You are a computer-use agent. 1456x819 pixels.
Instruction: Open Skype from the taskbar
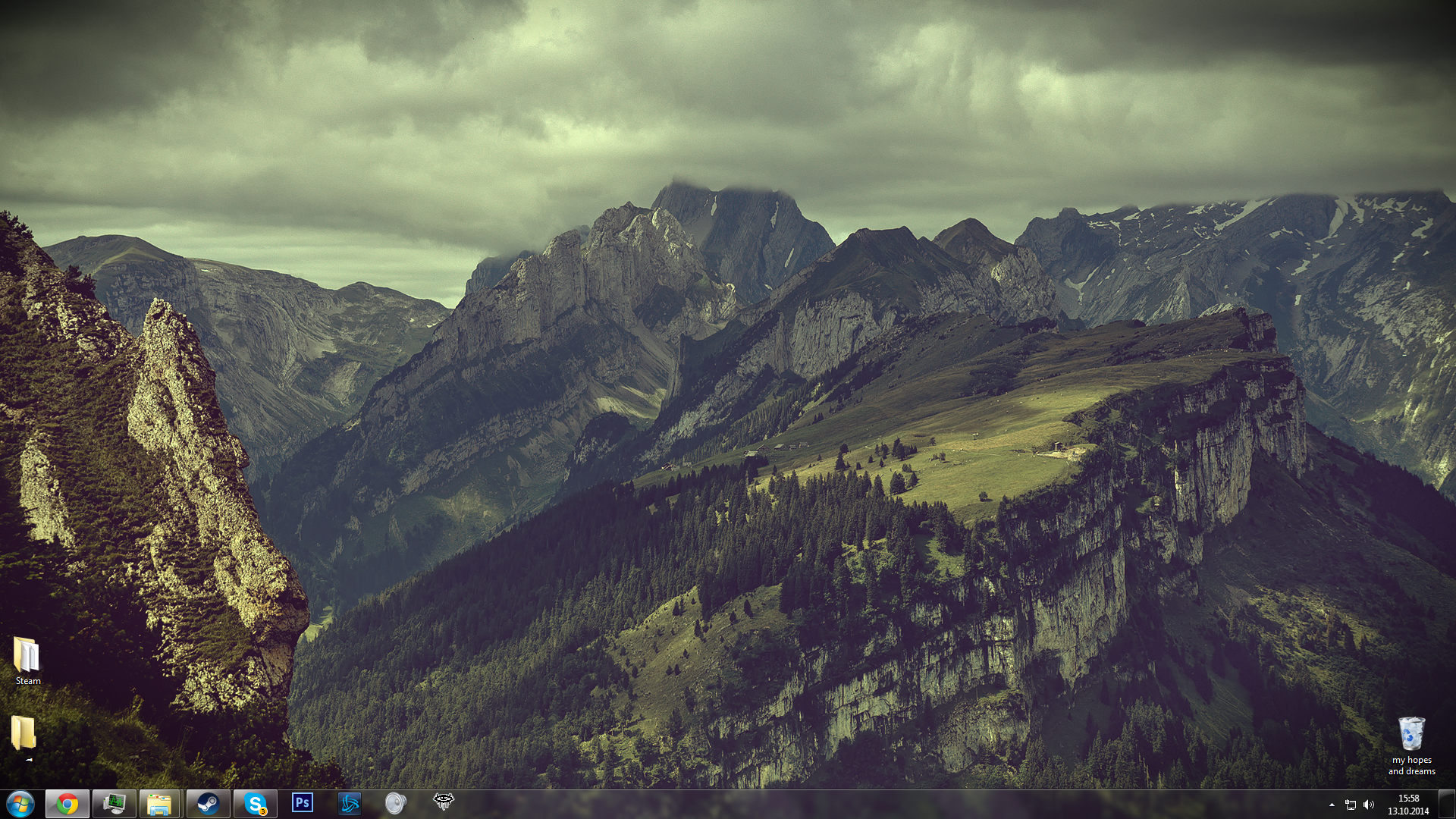coord(256,804)
